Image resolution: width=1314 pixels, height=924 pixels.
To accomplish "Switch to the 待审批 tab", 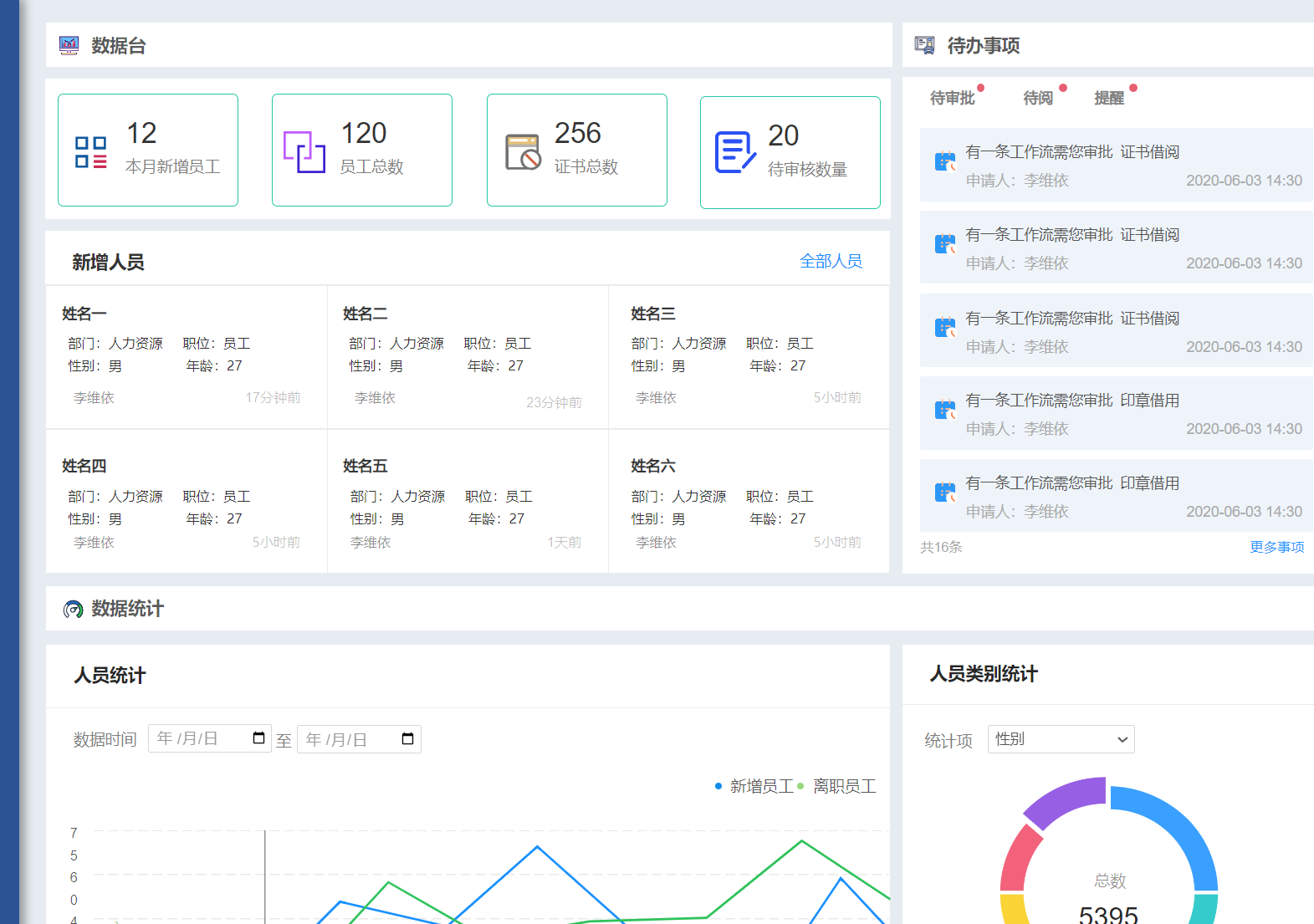I will [x=953, y=98].
